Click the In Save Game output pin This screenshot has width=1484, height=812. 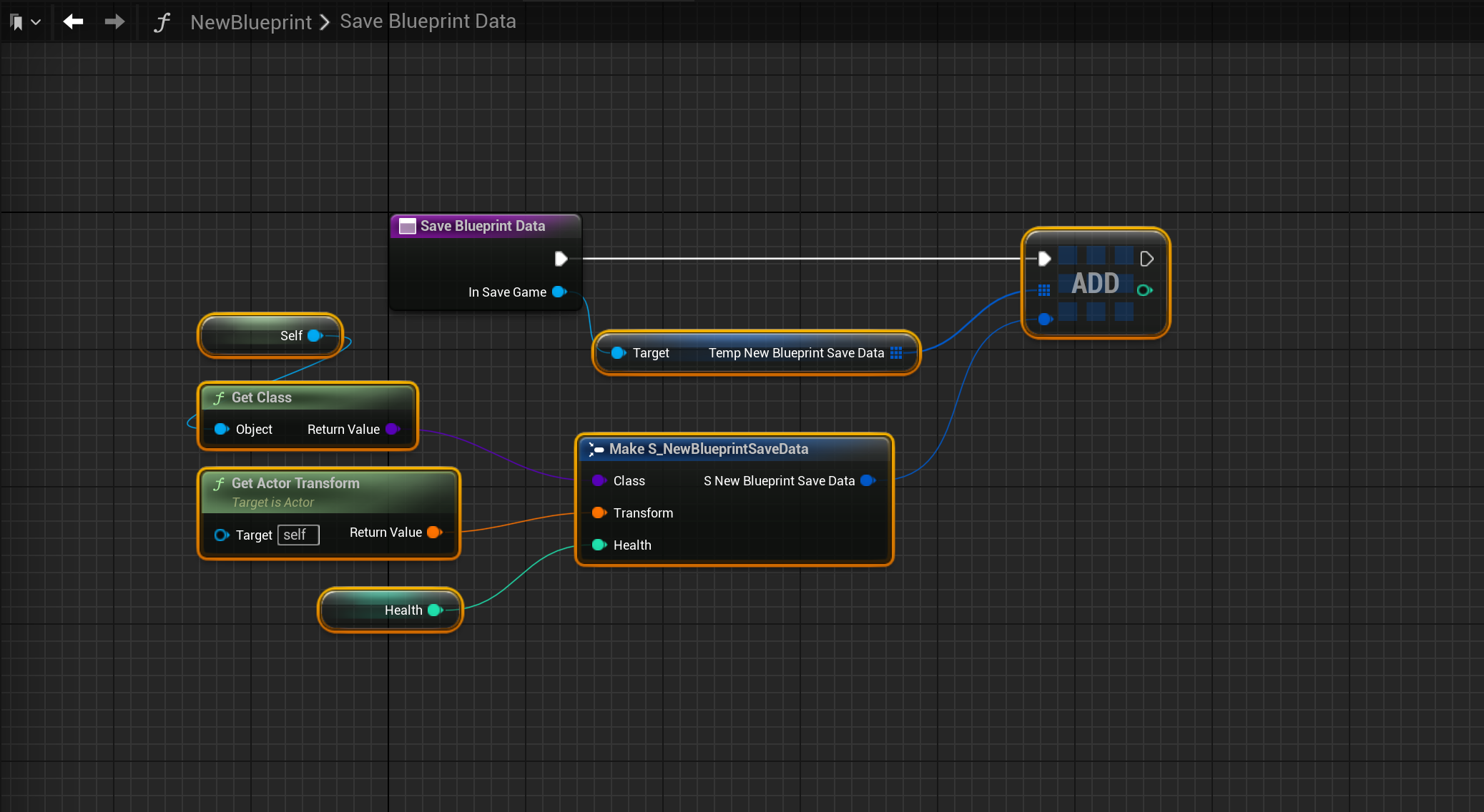[559, 292]
